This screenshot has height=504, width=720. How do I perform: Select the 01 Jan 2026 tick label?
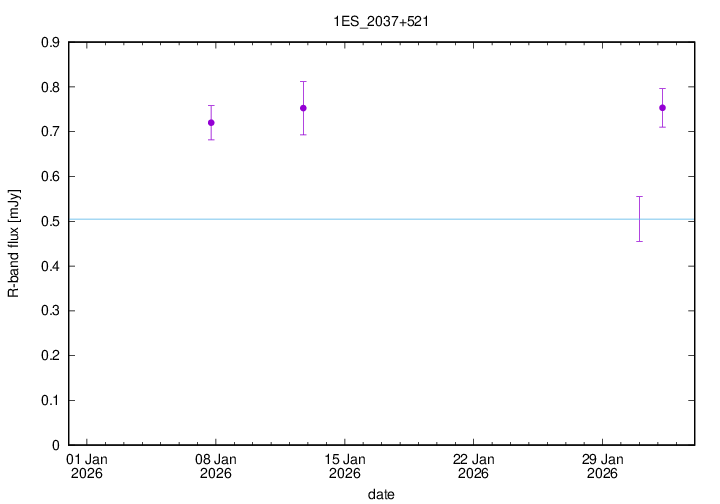pos(86,466)
